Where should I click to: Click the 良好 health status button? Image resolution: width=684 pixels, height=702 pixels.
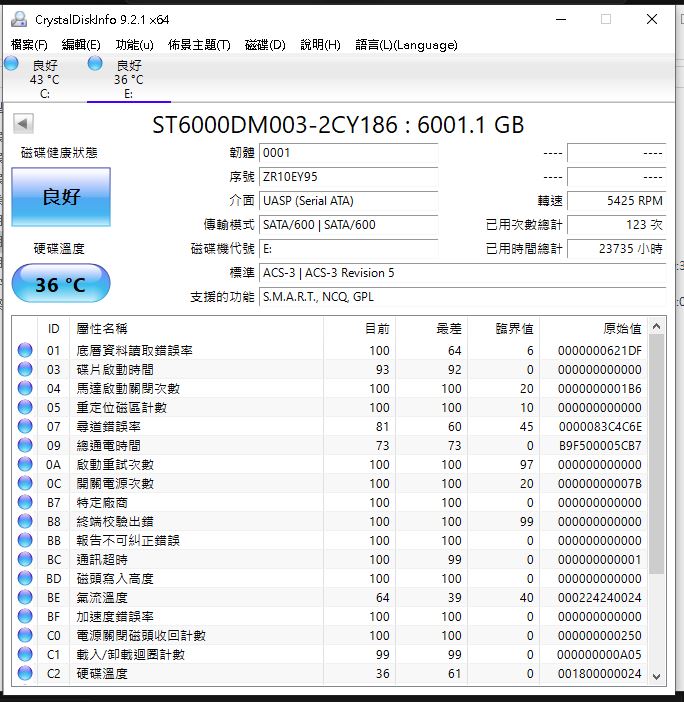61,197
